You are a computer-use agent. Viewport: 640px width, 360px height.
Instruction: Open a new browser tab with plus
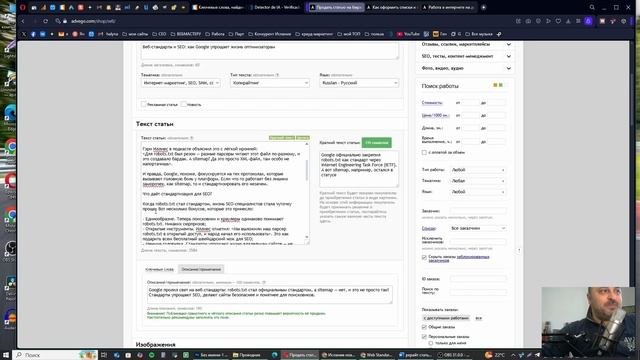point(483,7)
